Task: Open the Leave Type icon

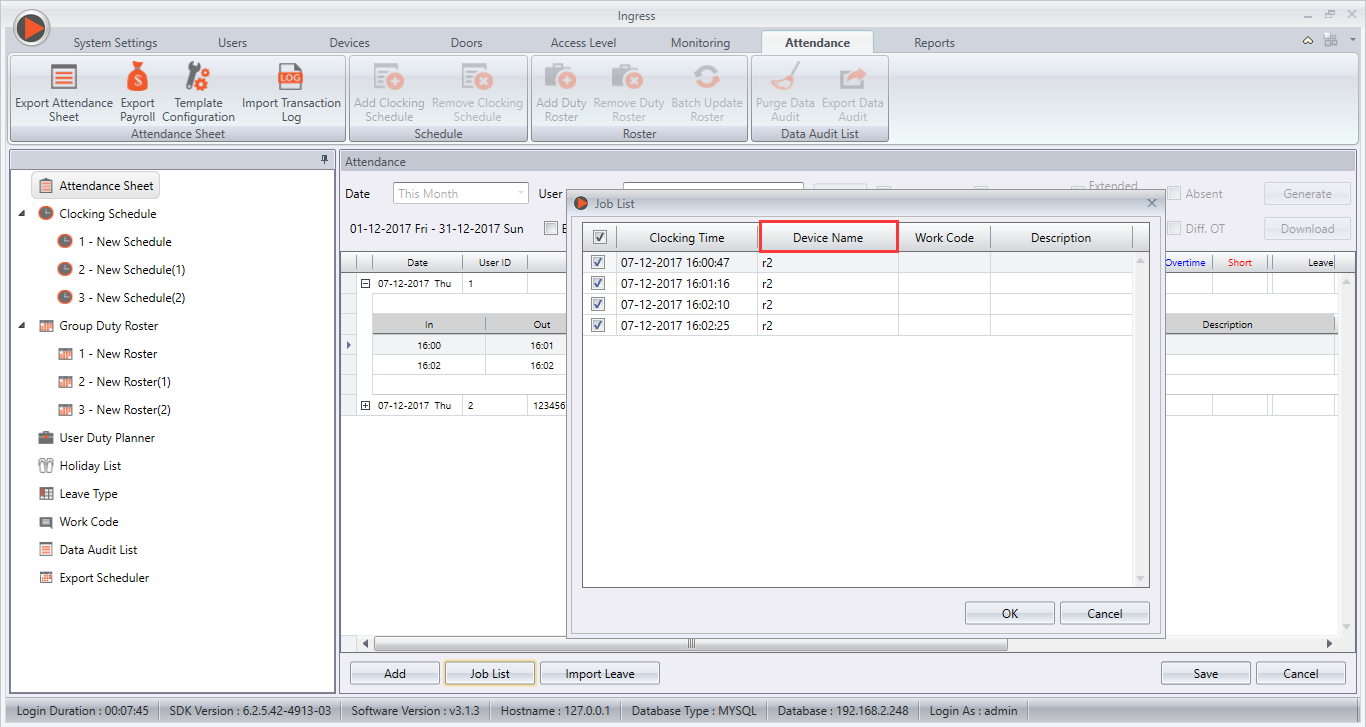Action: point(46,494)
